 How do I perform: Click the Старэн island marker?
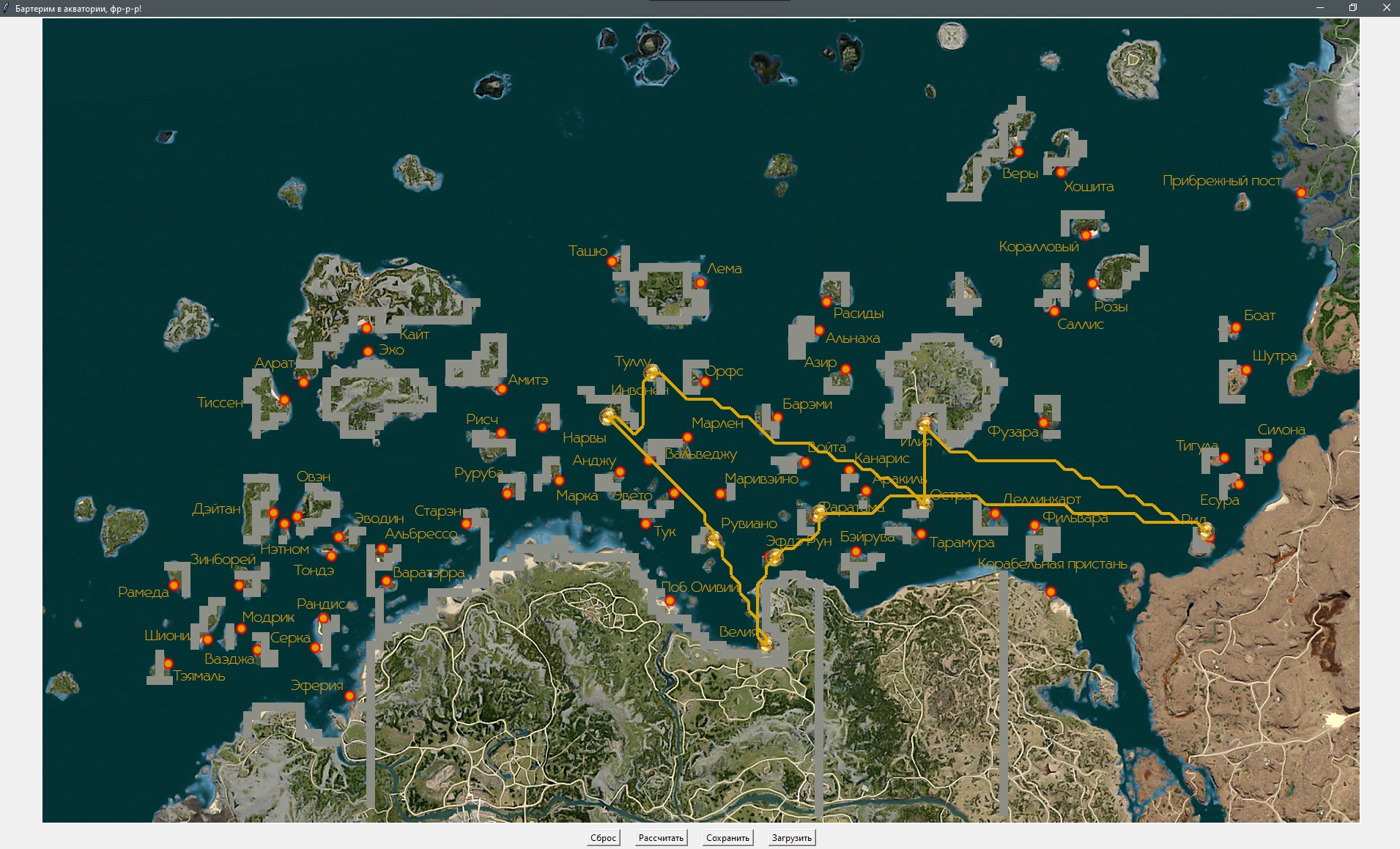tap(466, 524)
